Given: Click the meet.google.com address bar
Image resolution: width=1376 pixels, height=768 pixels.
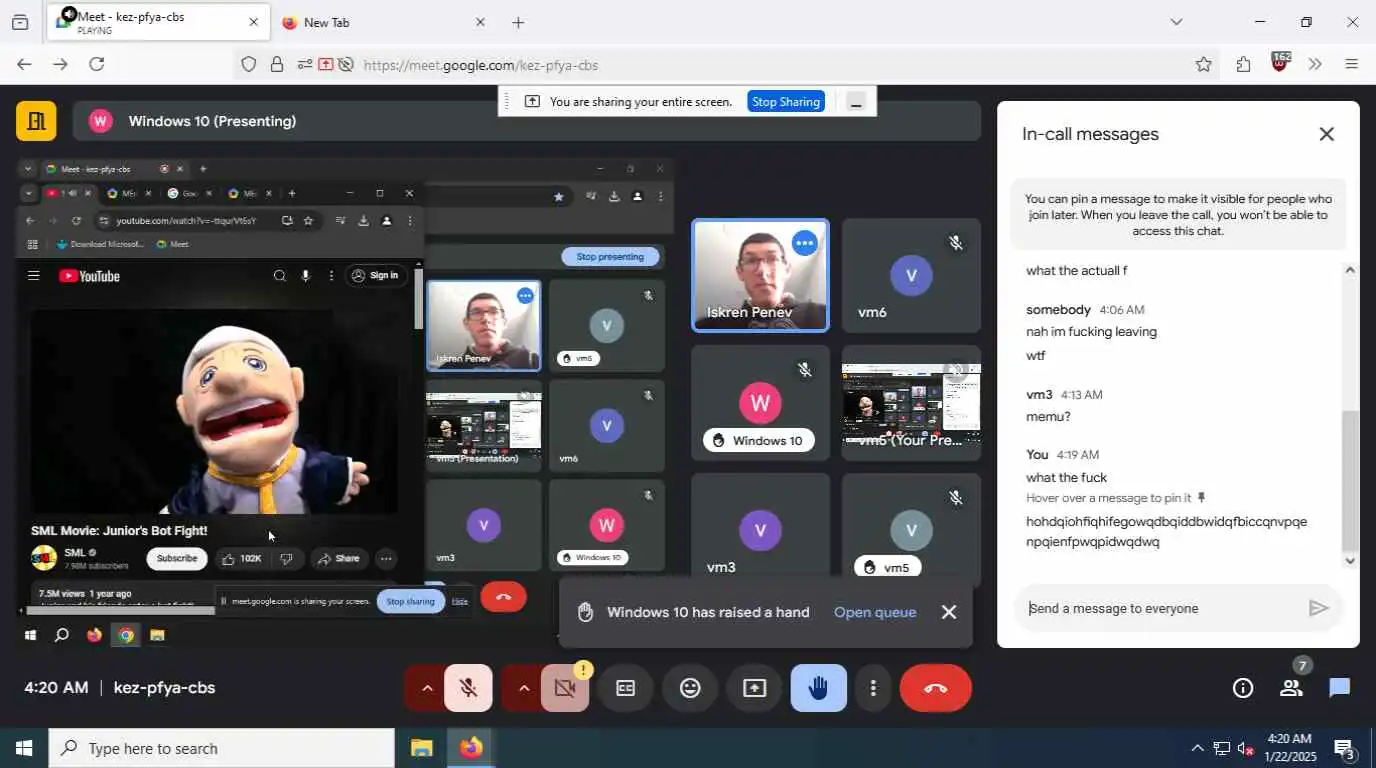Looking at the screenshot, I should tap(770, 65).
